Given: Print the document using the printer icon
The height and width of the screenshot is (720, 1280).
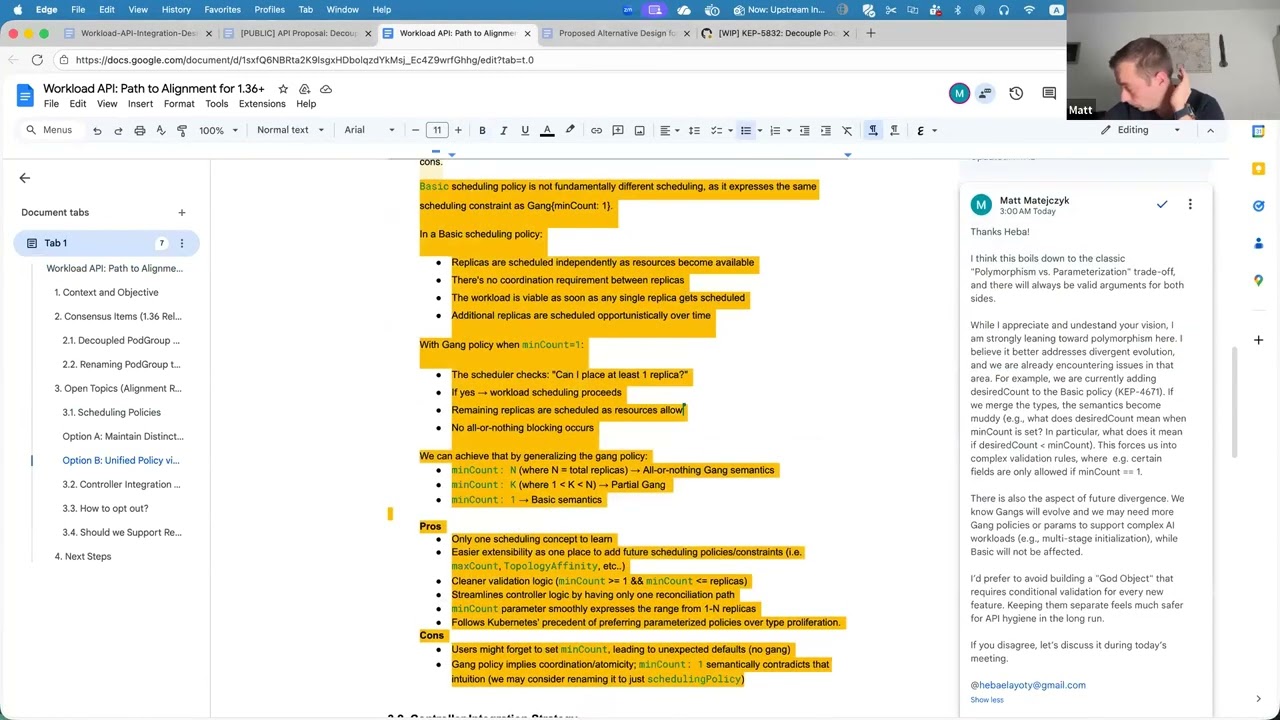Looking at the screenshot, I should (x=139, y=130).
